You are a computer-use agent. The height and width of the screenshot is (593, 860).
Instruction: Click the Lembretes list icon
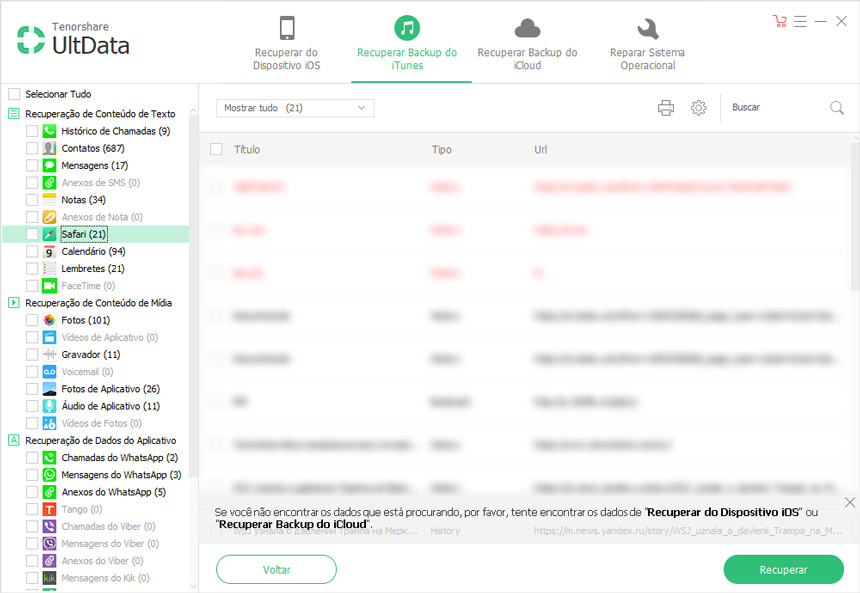pyautogui.click(x=49, y=268)
